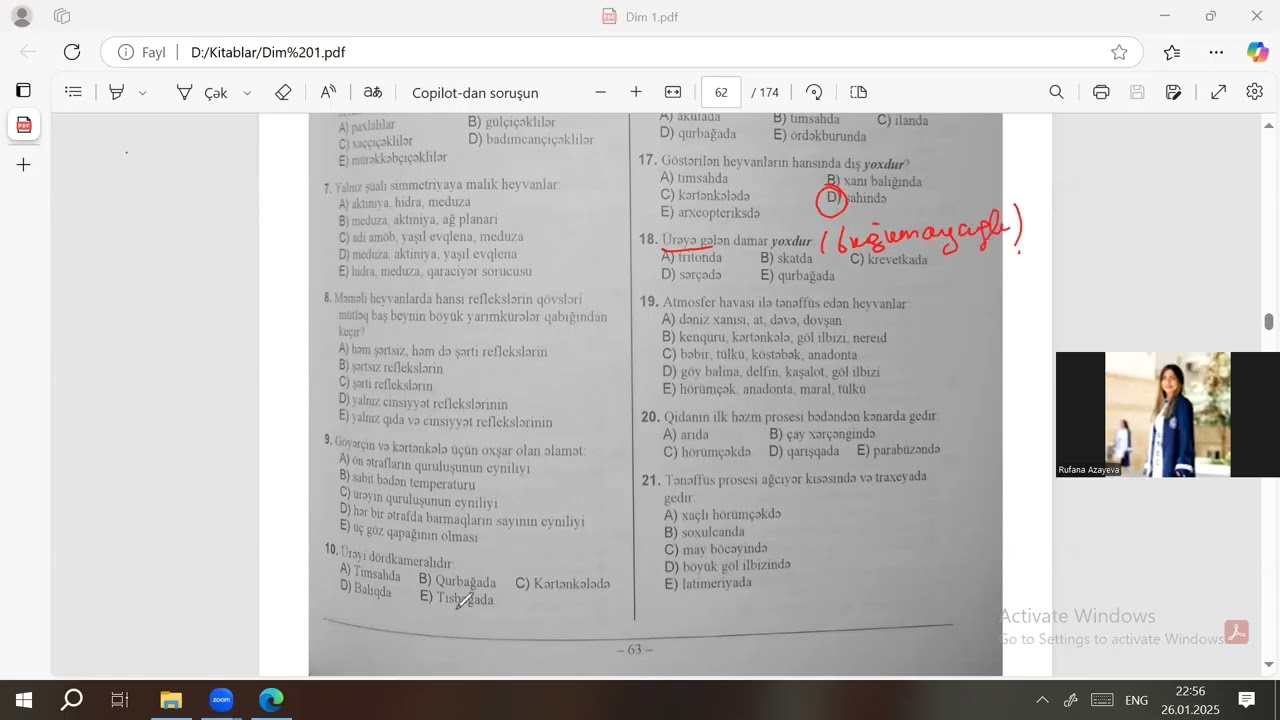The image size is (1280, 720).
Task: Open Edge workspaces menu
Action: click(62, 16)
